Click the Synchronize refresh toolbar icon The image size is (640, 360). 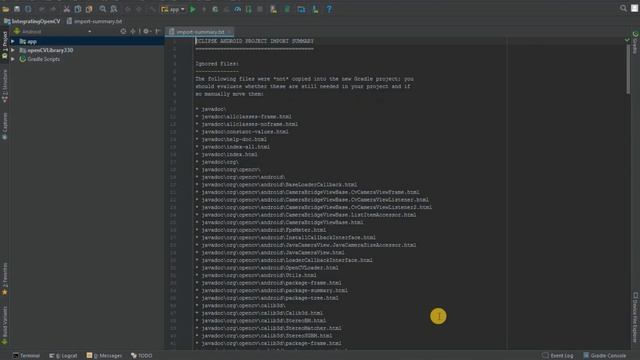point(28,9)
